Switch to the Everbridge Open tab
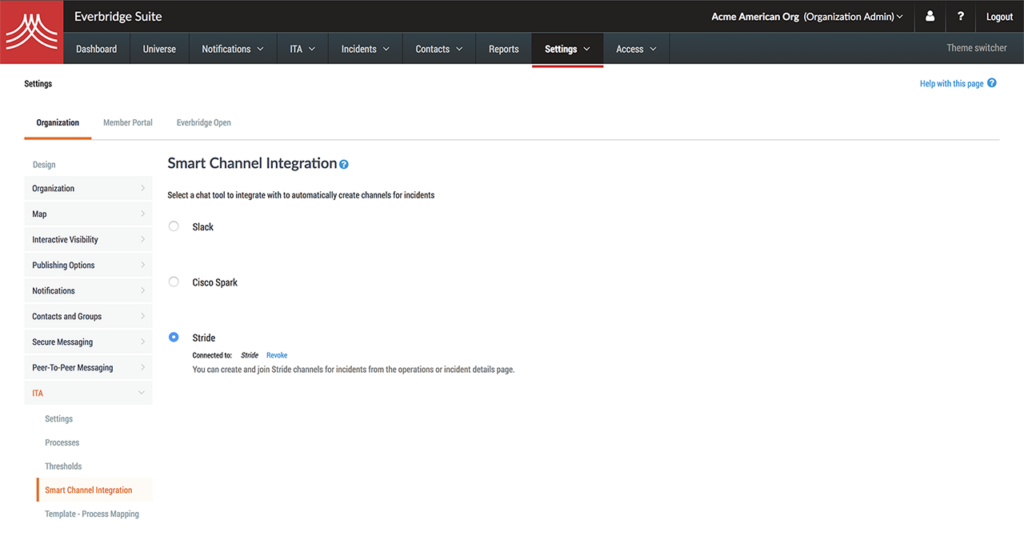1024x540 pixels. pos(204,123)
